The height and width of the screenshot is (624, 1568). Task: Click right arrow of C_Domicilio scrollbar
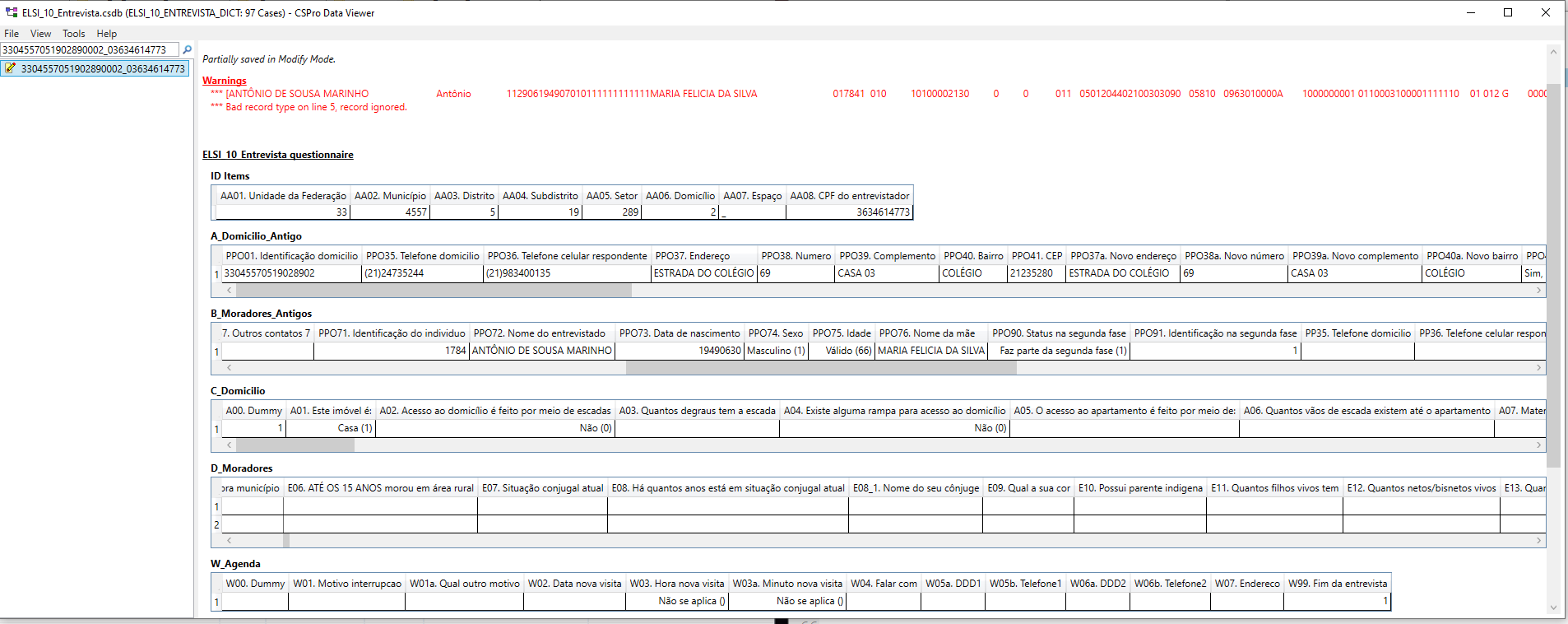coord(1538,445)
